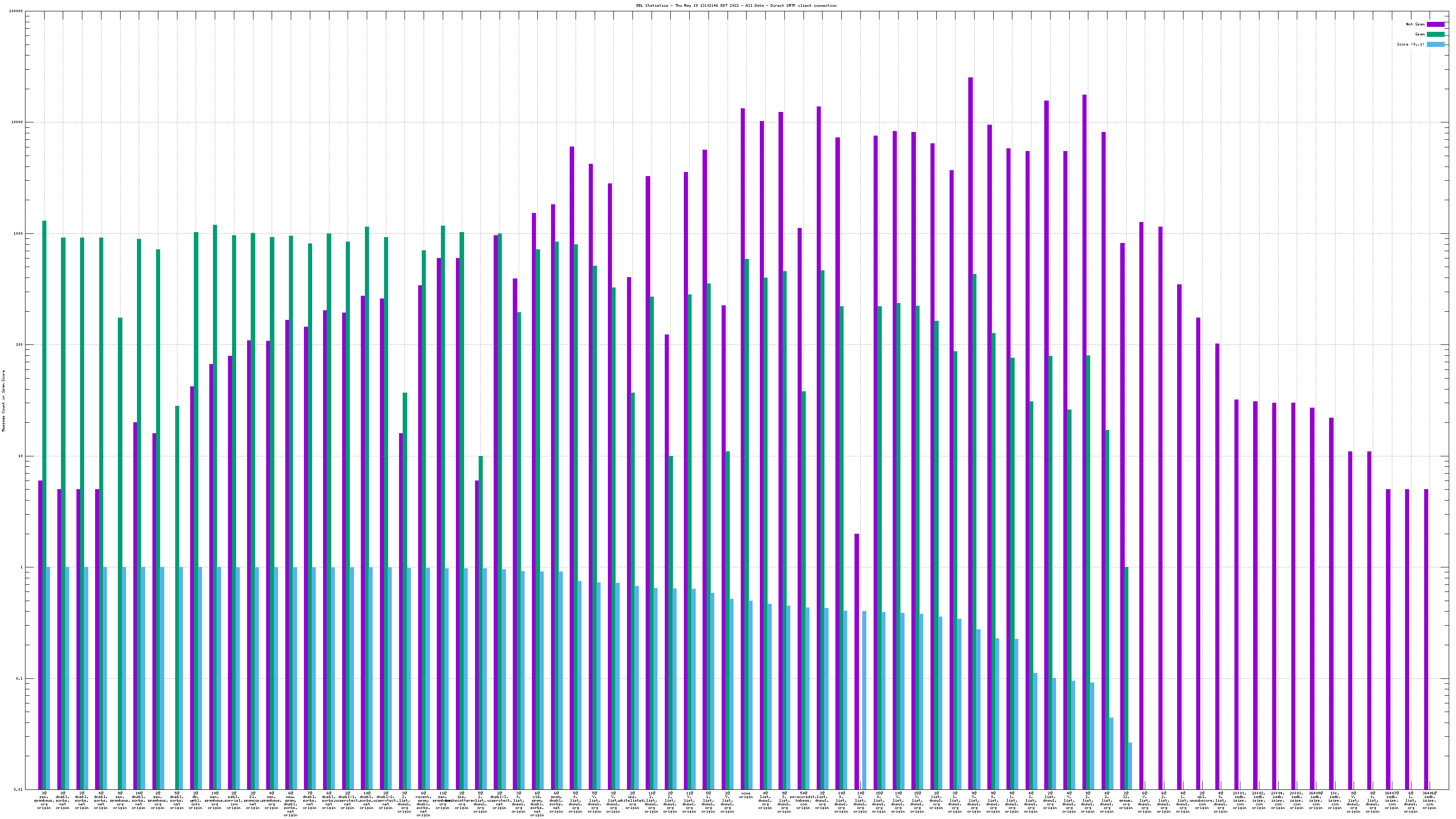Click the RBL Statistics chart title
Image resolution: width=1456 pixels, height=819 pixels.
coord(736,5)
